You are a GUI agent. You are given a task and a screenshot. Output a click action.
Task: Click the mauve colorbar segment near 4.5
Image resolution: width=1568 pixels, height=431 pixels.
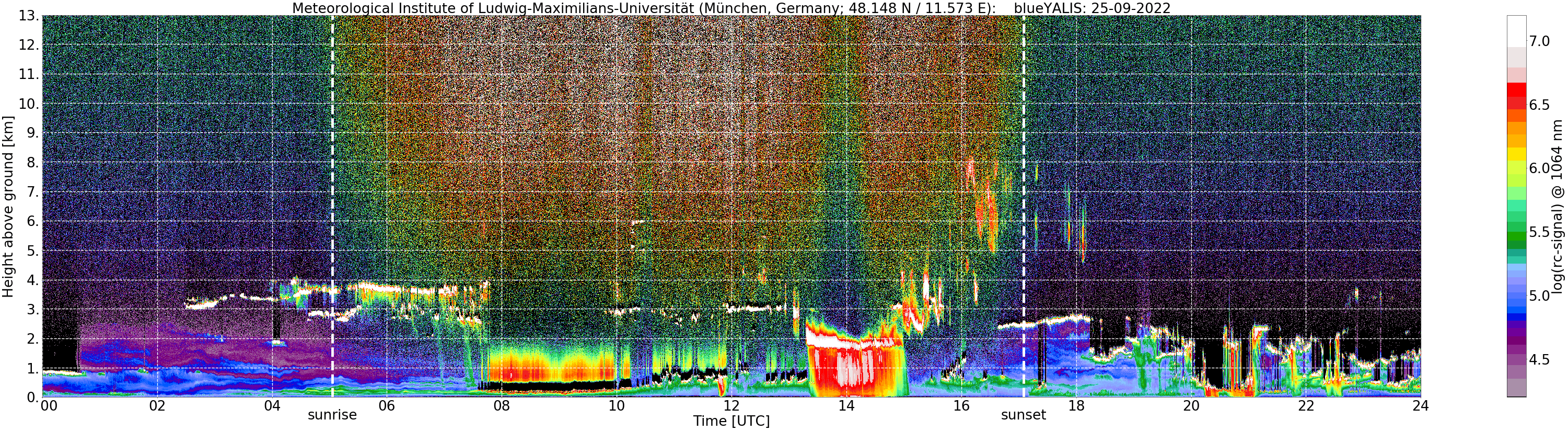(x=1516, y=361)
